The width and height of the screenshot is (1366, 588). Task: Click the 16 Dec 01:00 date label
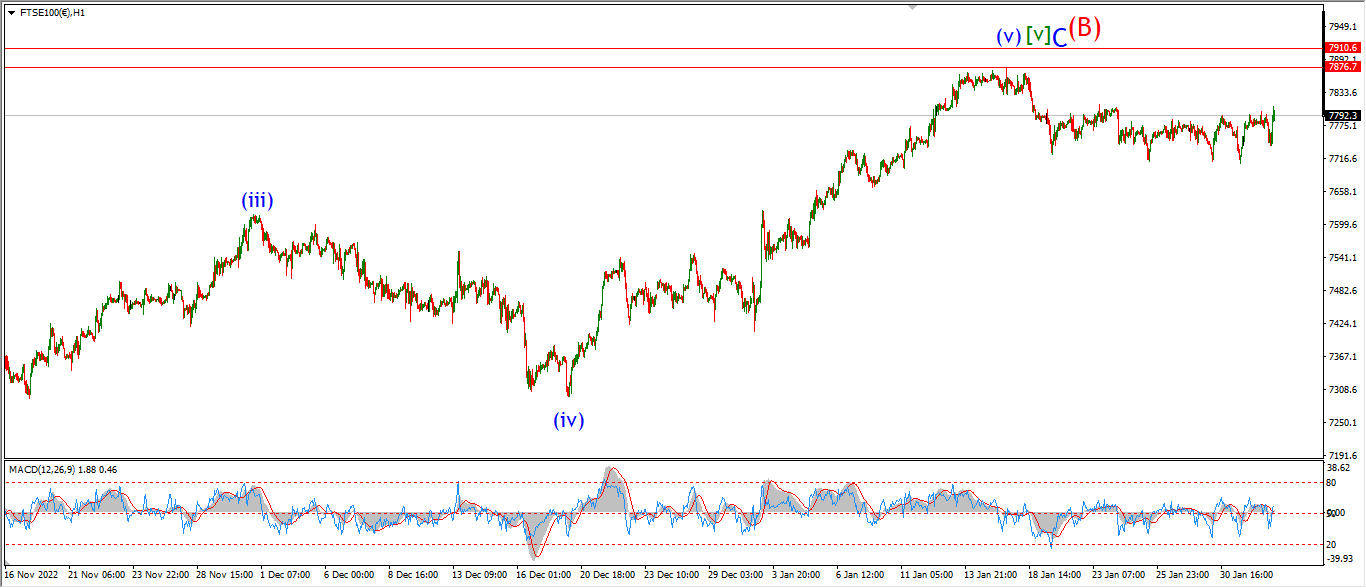pyautogui.click(x=544, y=576)
